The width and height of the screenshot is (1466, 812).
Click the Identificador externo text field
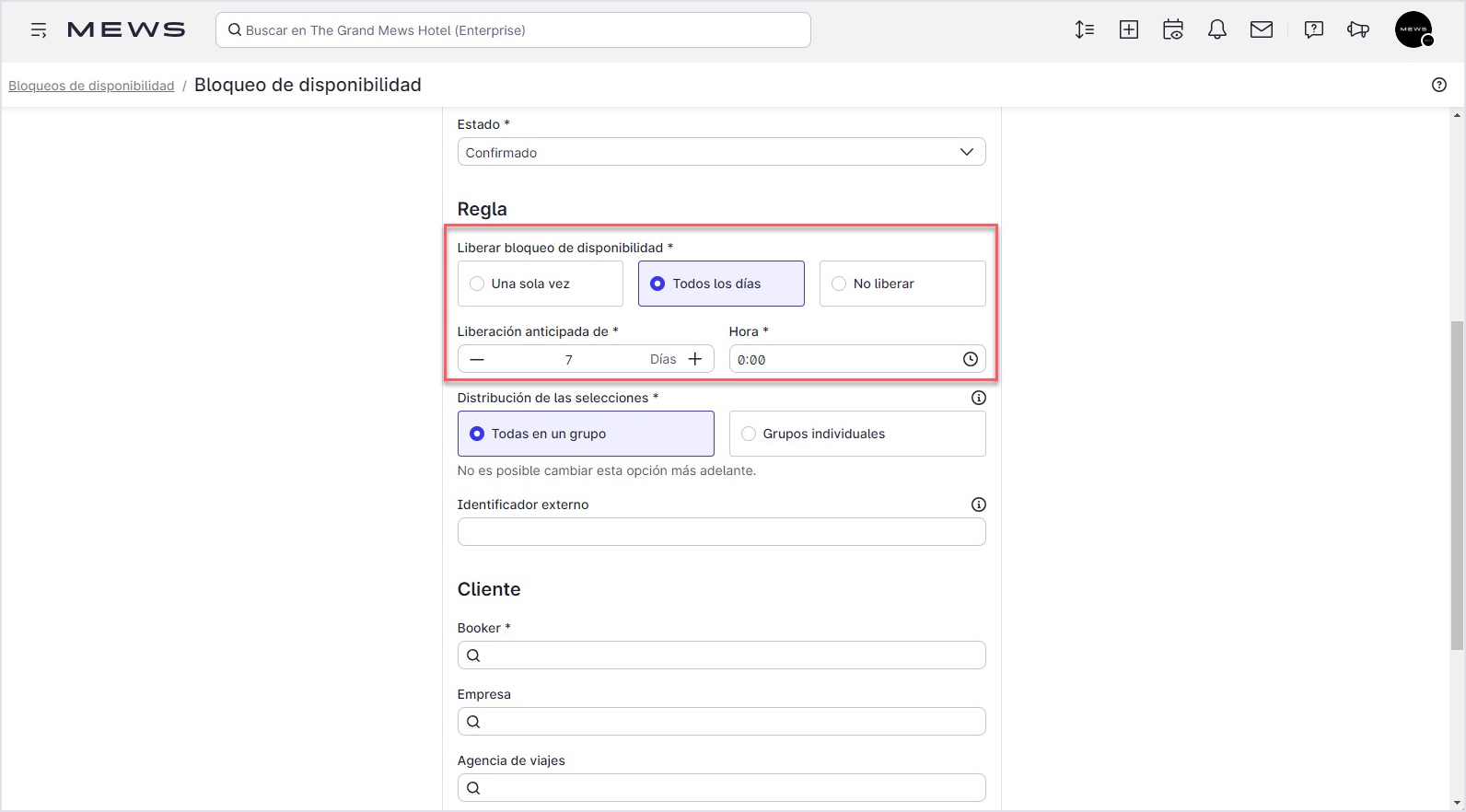[721, 532]
